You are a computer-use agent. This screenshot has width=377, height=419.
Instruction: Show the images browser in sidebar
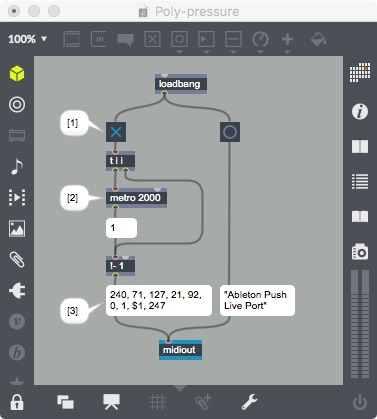(17, 228)
